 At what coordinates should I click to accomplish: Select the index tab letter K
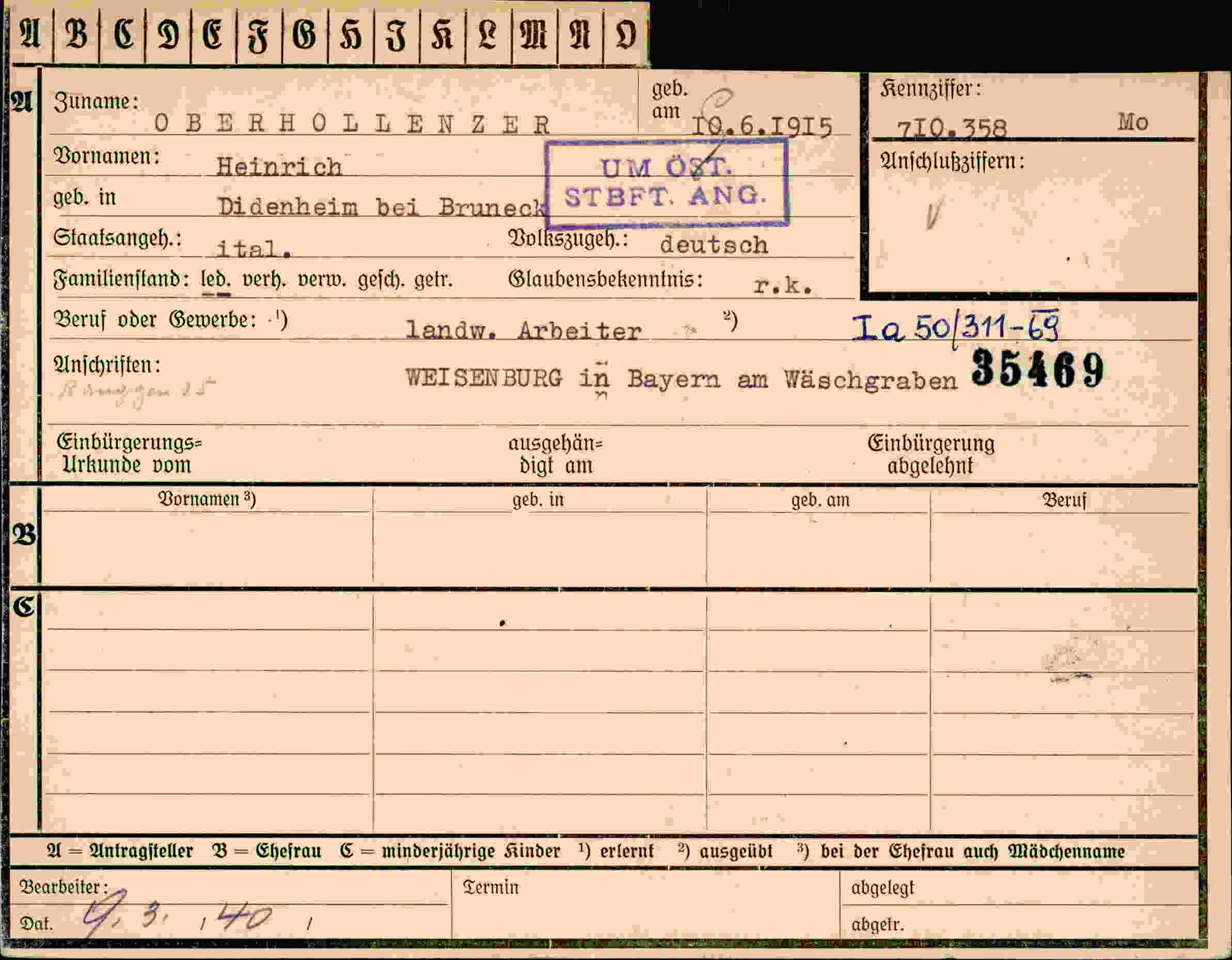443,35
